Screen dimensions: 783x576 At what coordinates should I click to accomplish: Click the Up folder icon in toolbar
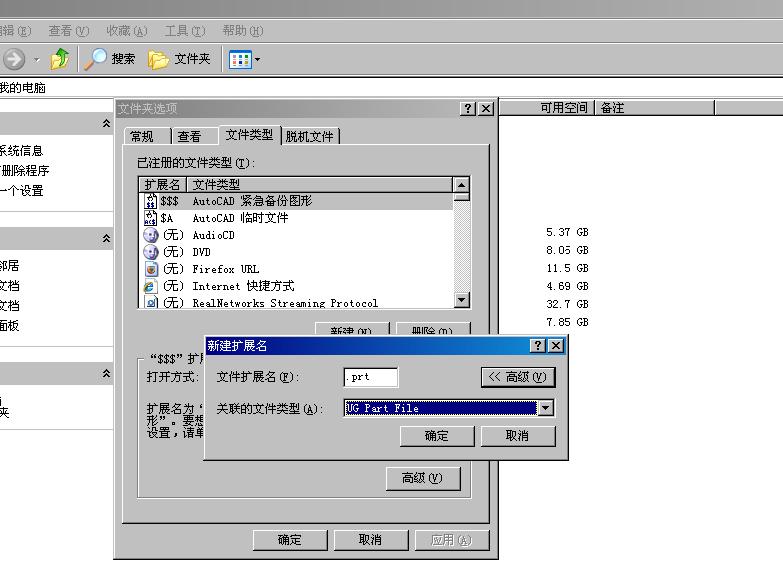pyautogui.click(x=60, y=59)
